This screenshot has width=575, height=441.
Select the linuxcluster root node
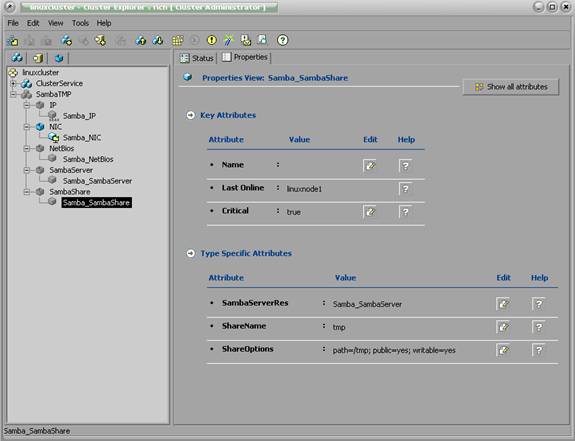[x=40, y=73]
